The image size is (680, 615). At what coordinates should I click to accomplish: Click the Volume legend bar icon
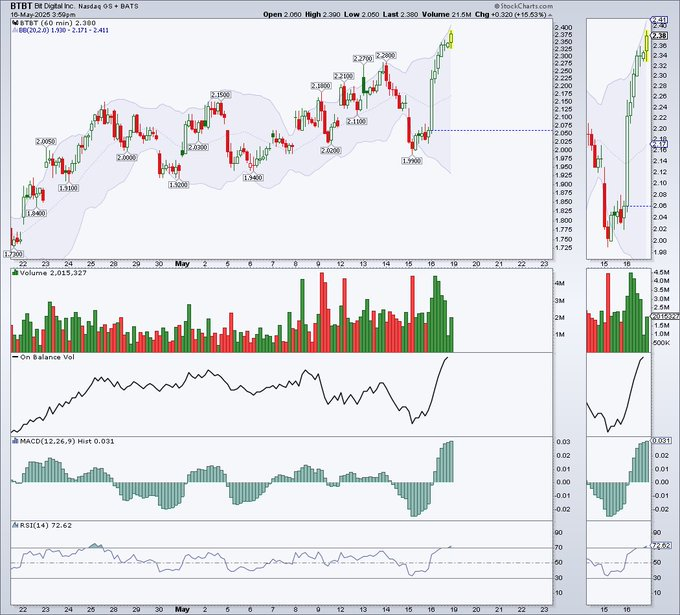(x=15, y=273)
